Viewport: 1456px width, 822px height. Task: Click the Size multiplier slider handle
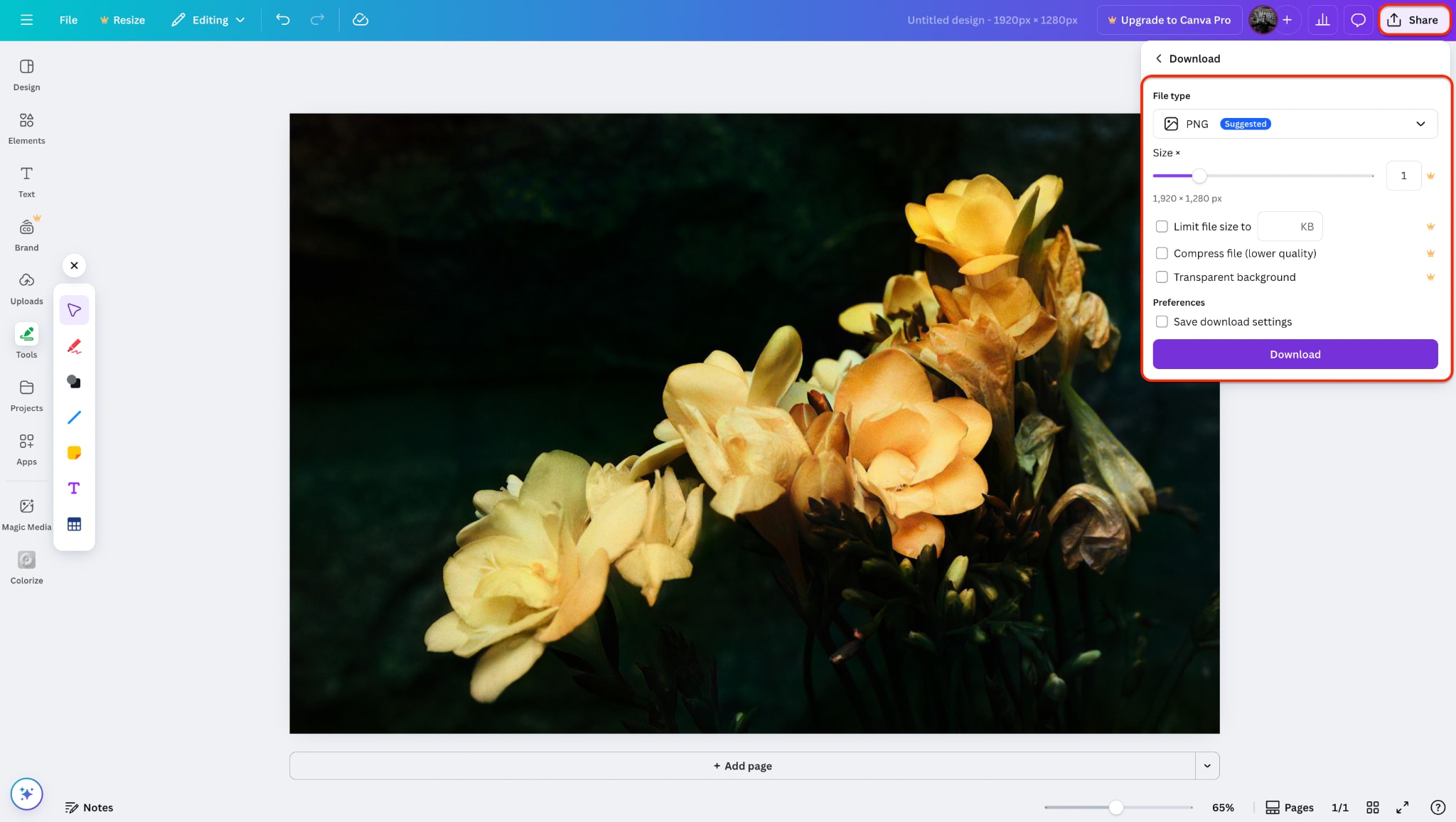(1199, 176)
